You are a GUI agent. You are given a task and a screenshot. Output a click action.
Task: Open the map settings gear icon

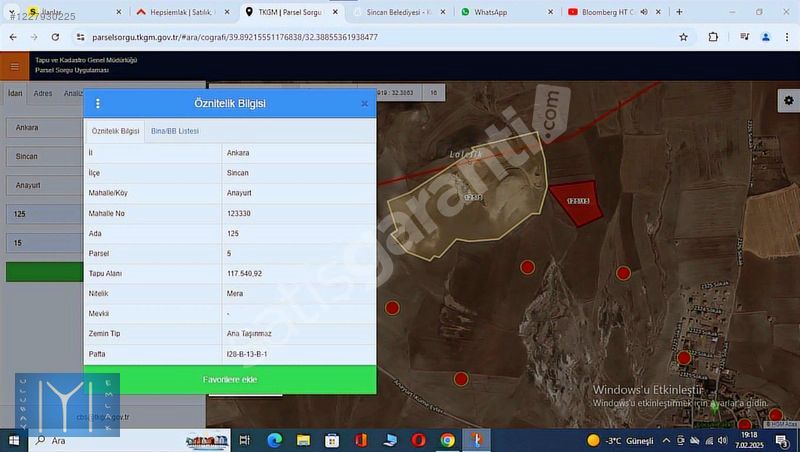pos(788,101)
